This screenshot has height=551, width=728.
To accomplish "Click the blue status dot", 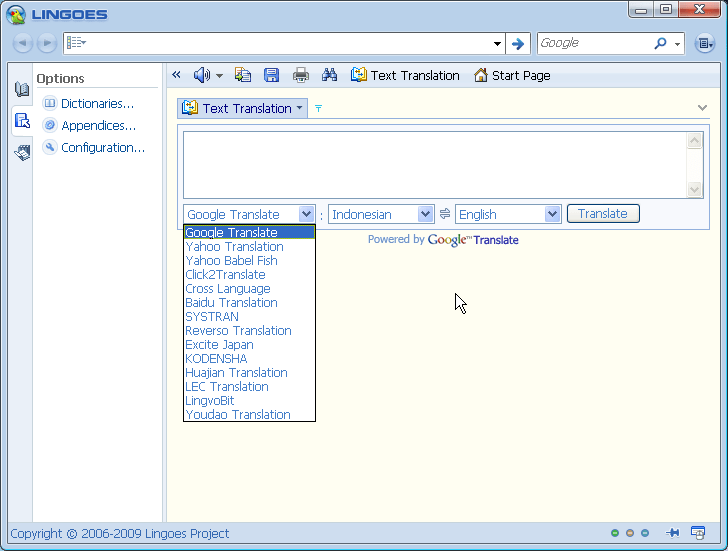I will point(645,533).
